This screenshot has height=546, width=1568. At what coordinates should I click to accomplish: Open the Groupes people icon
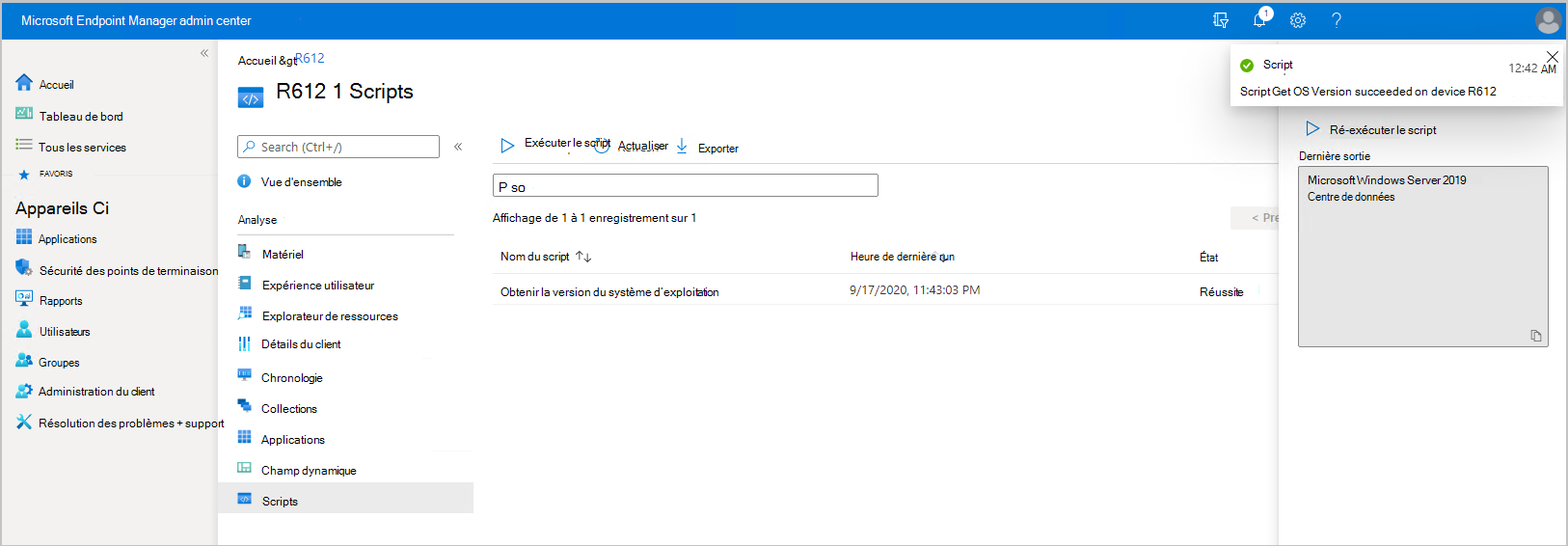(24, 361)
